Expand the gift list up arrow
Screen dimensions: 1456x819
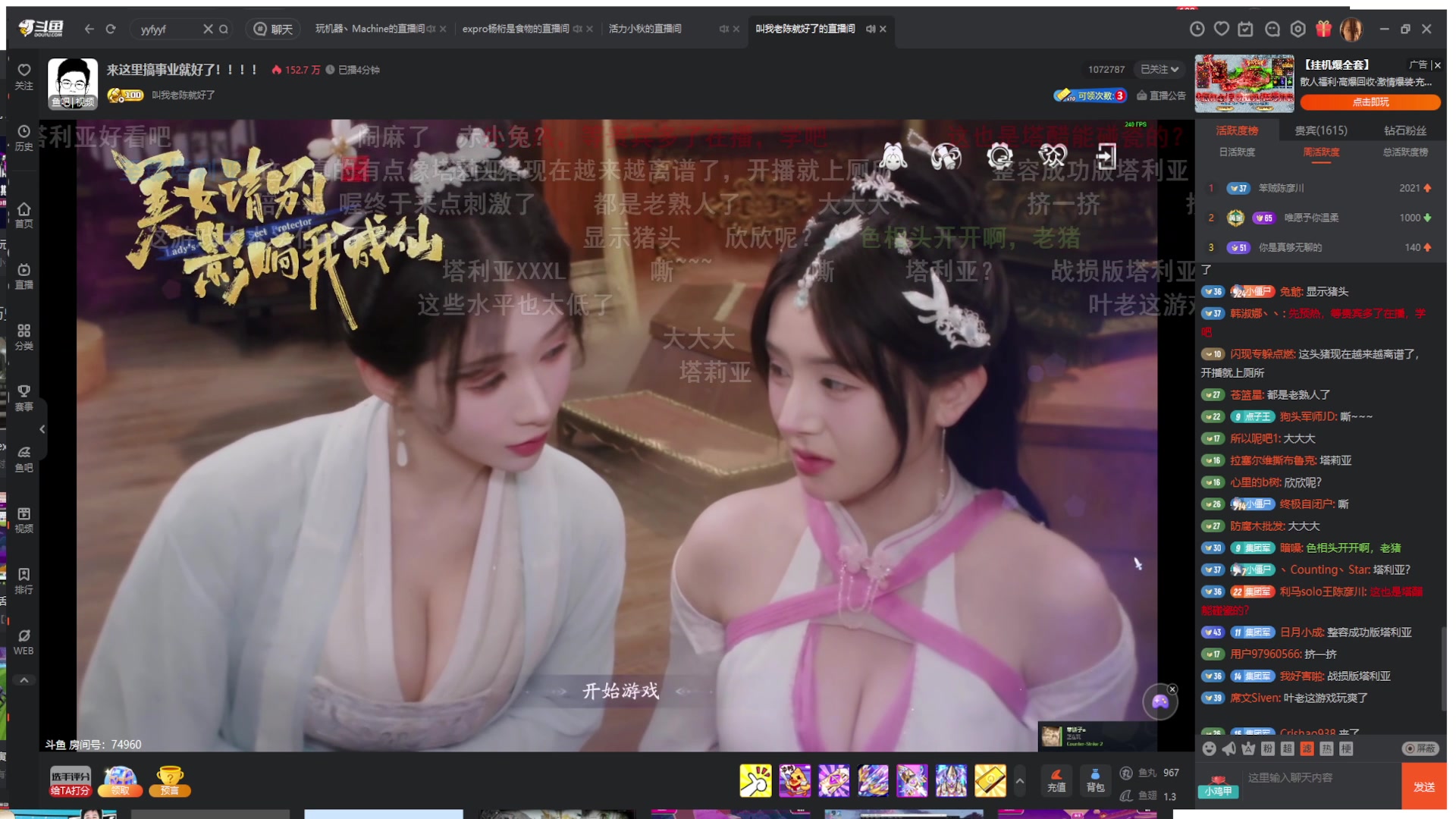click(1020, 781)
